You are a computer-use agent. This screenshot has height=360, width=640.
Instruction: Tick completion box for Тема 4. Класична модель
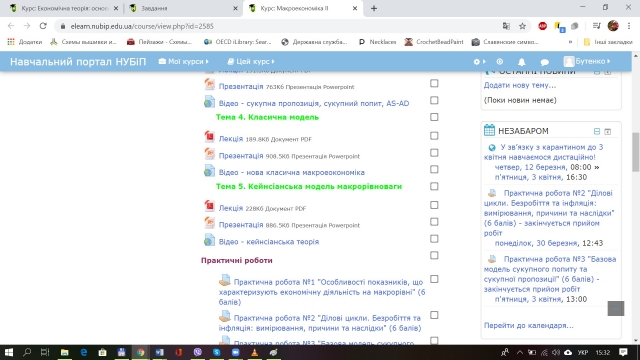click(434, 117)
